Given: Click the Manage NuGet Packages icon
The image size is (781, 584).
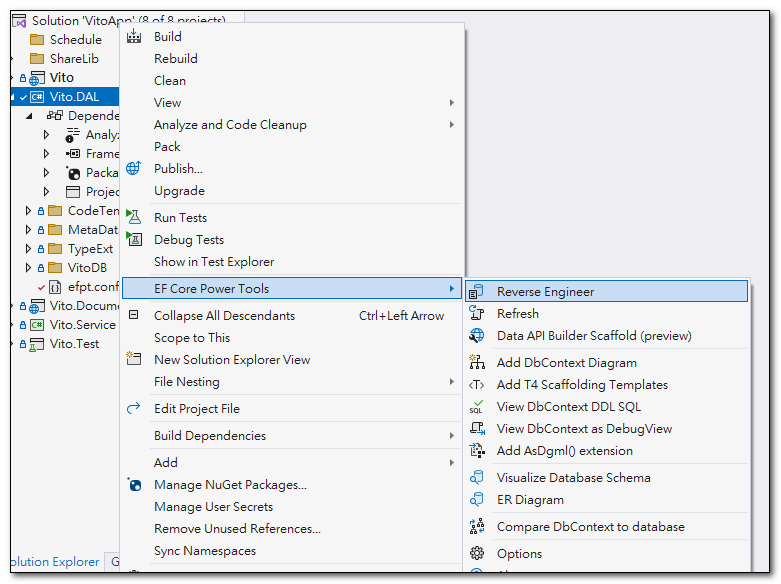Looking at the screenshot, I should pyautogui.click(x=134, y=484).
